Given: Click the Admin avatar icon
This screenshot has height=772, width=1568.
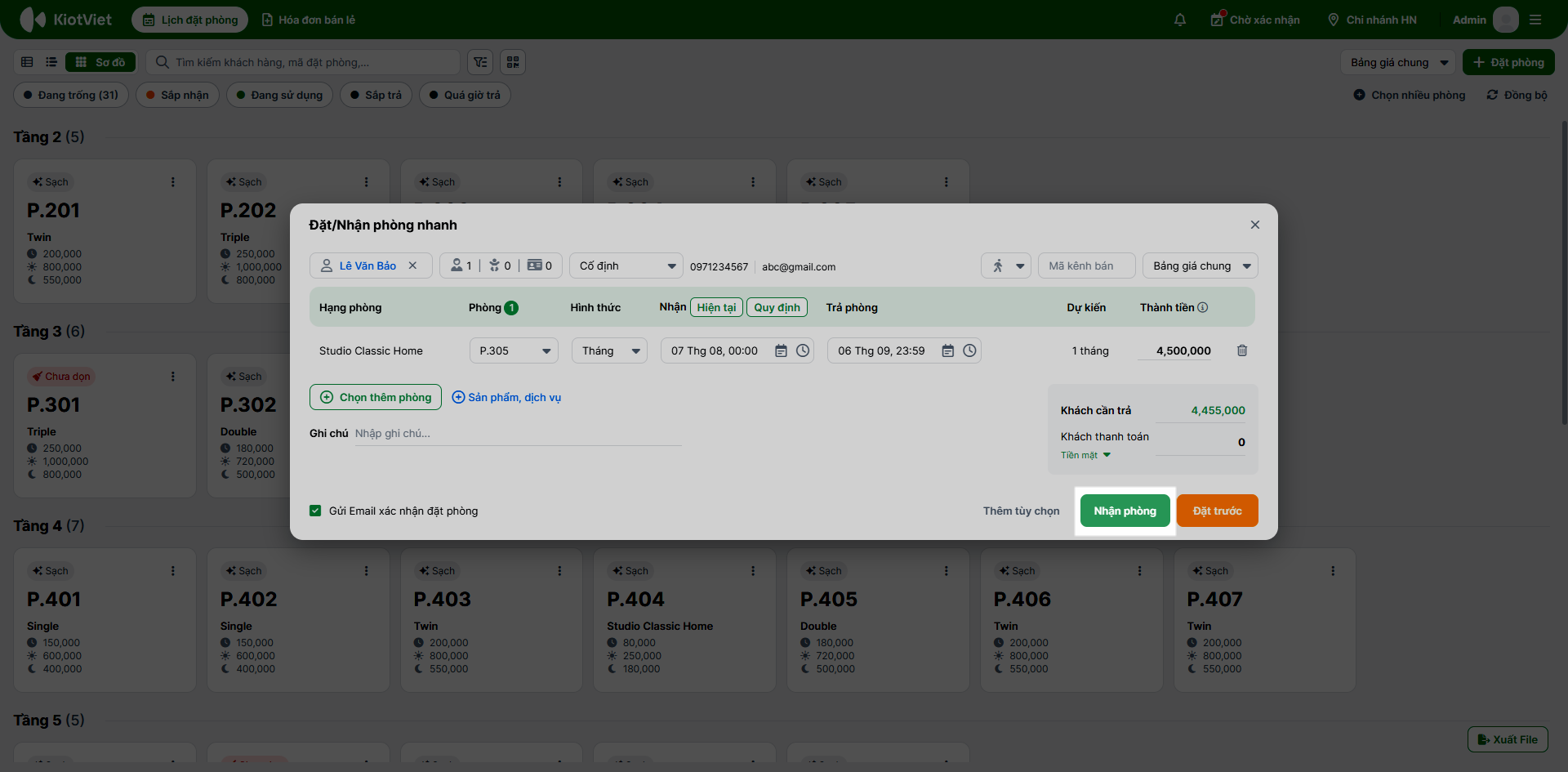Looking at the screenshot, I should (x=1505, y=20).
